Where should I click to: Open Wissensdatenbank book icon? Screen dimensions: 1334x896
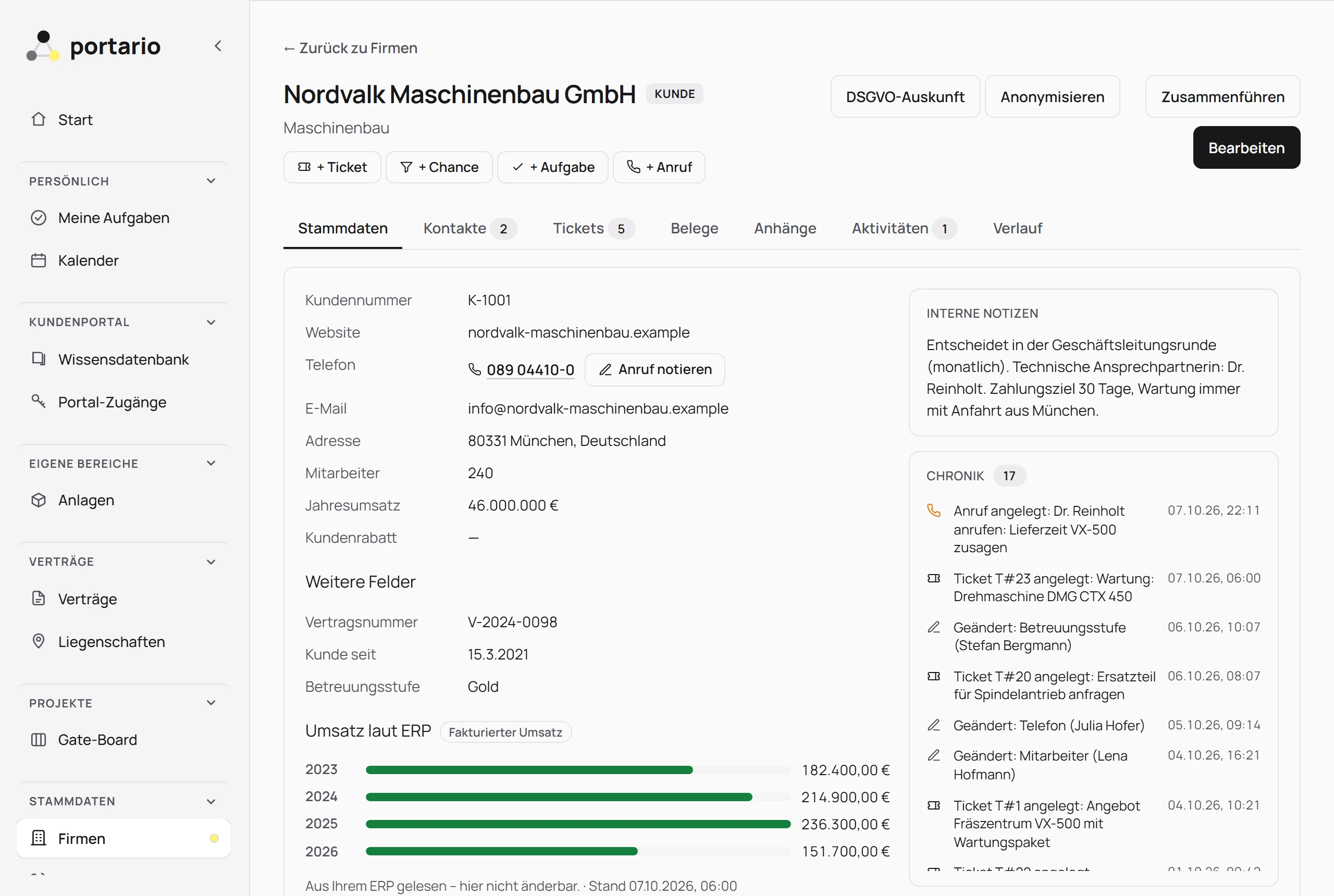coord(38,359)
